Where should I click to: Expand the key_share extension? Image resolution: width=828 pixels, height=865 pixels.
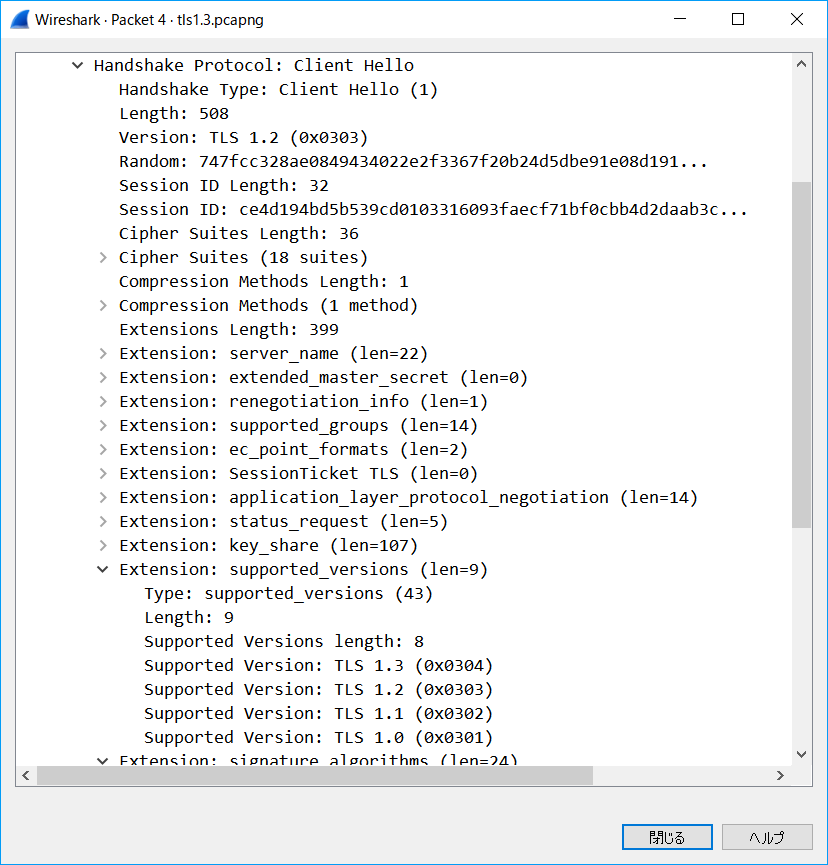103,546
